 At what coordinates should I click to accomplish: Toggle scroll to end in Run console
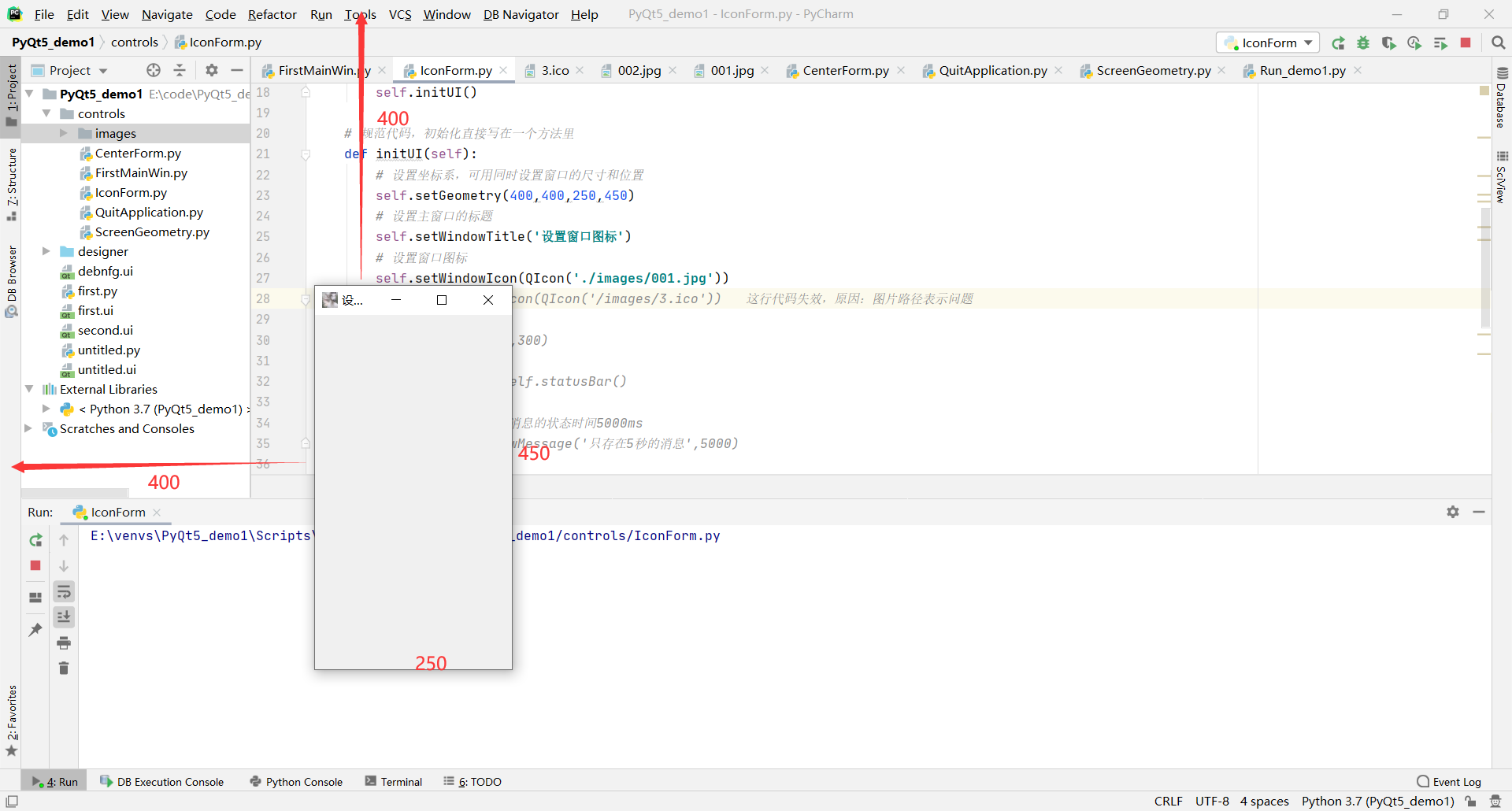(x=64, y=617)
